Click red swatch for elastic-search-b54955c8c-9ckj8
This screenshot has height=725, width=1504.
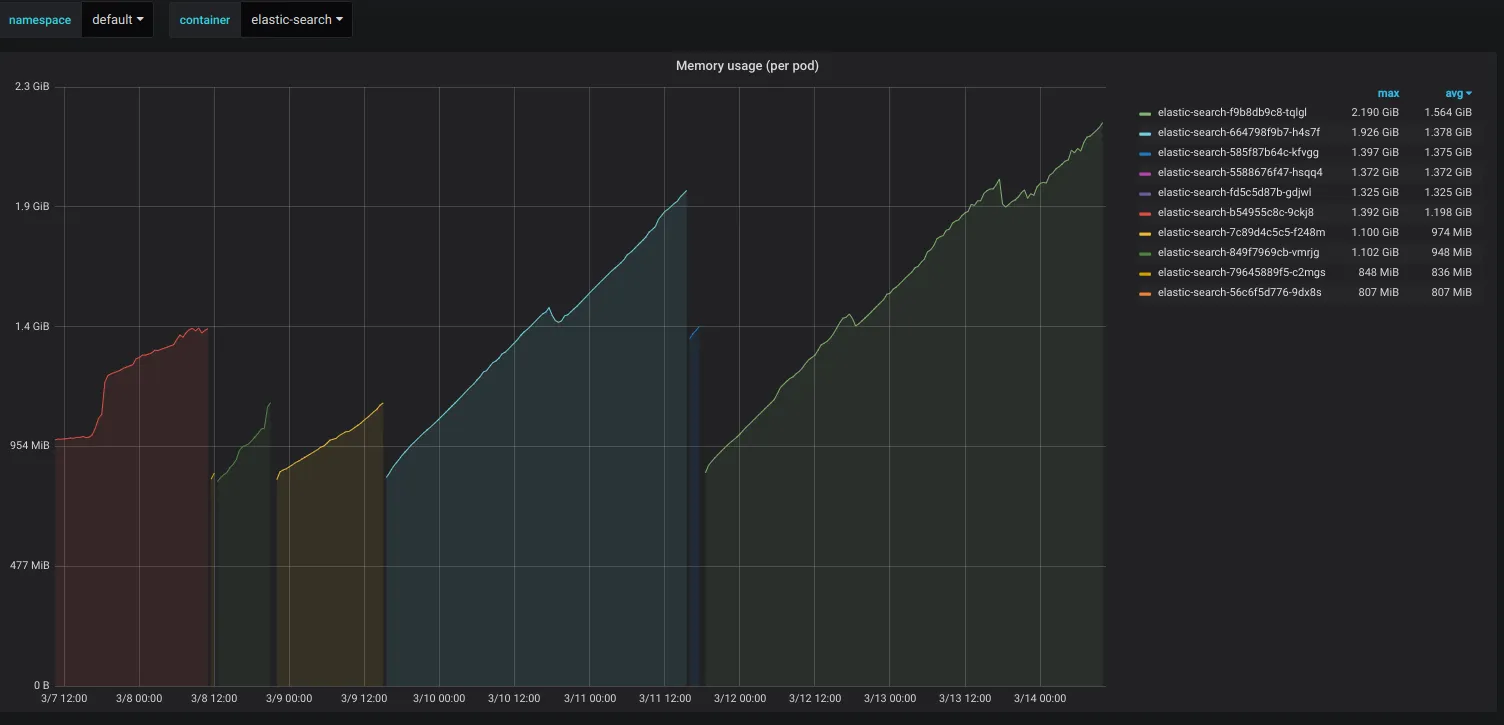(x=1145, y=213)
